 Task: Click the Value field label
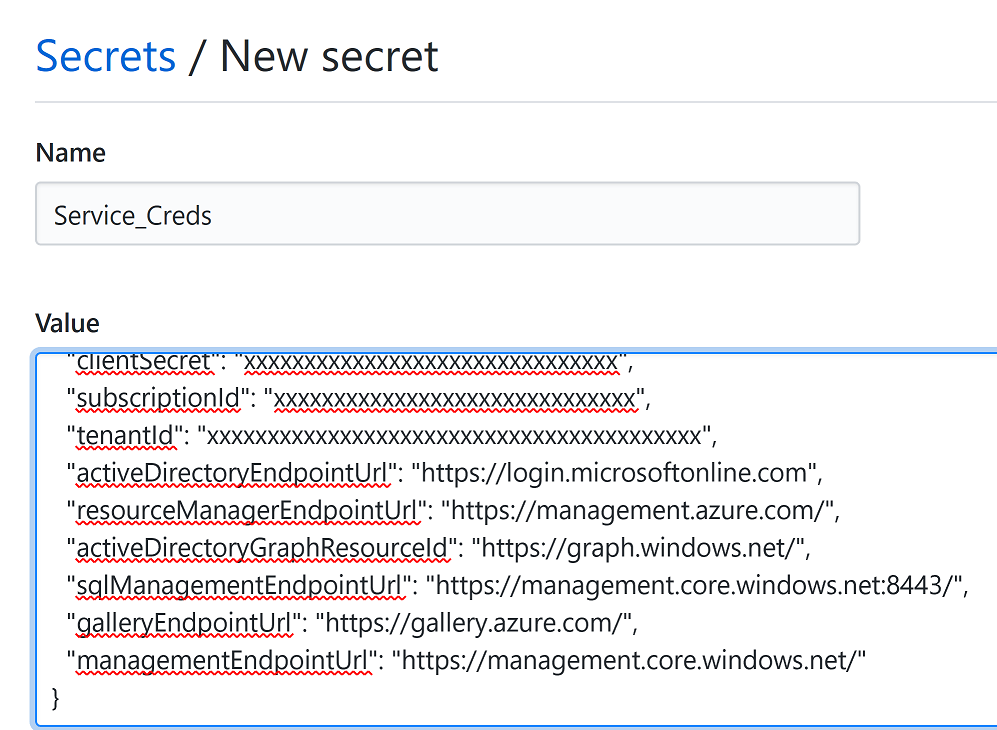tap(67, 323)
